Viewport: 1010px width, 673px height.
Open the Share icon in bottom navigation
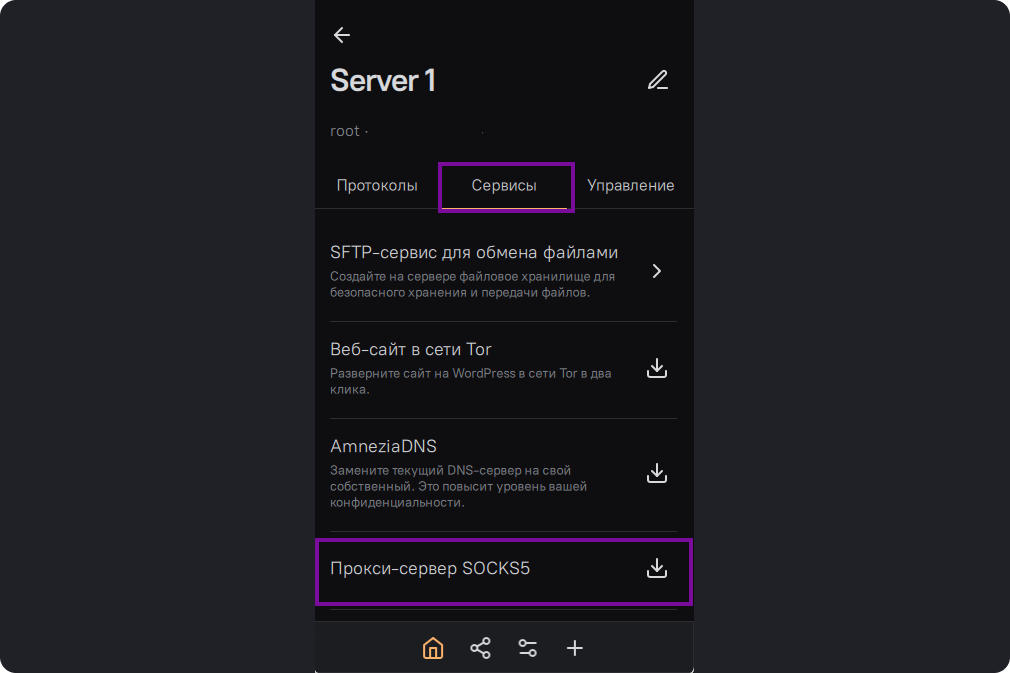[480, 648]
